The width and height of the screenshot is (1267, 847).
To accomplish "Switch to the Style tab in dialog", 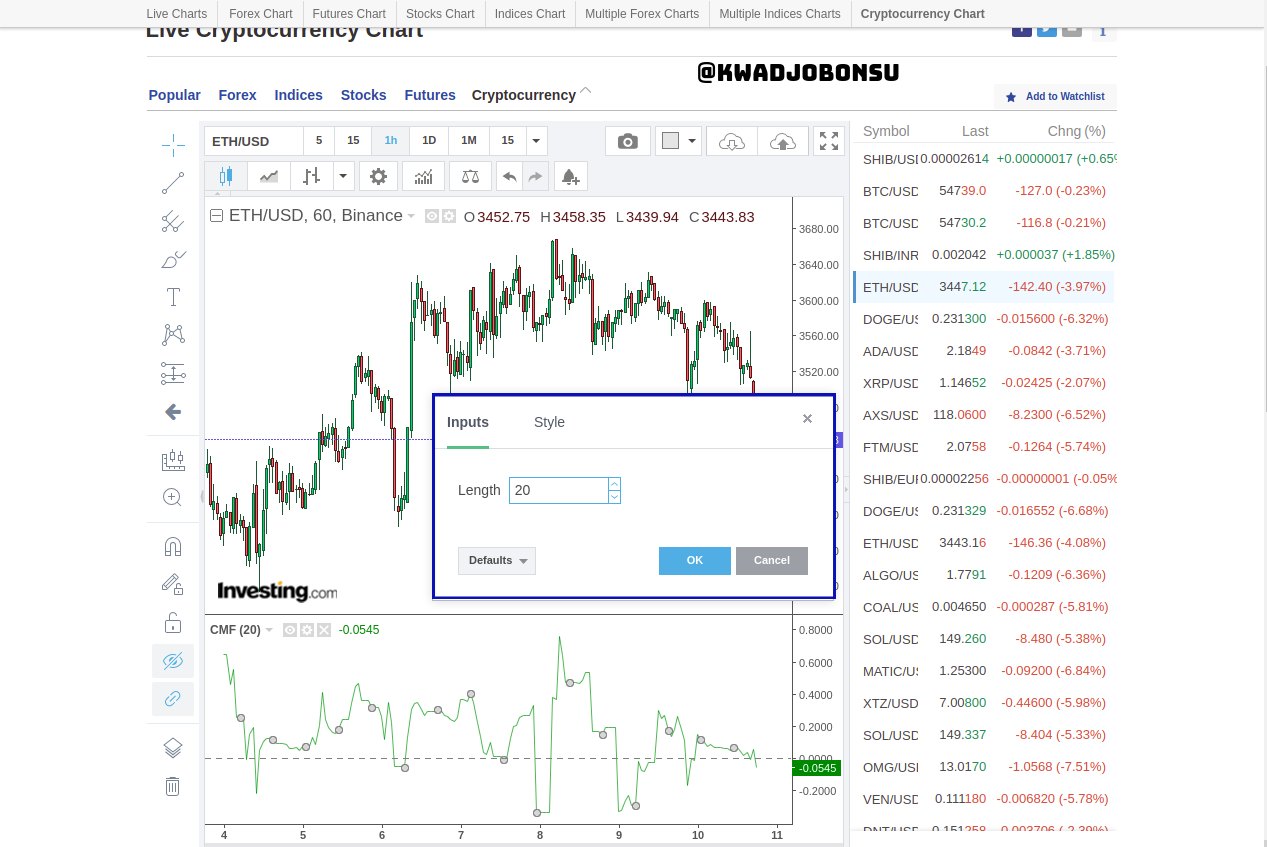I will (549, 422).
